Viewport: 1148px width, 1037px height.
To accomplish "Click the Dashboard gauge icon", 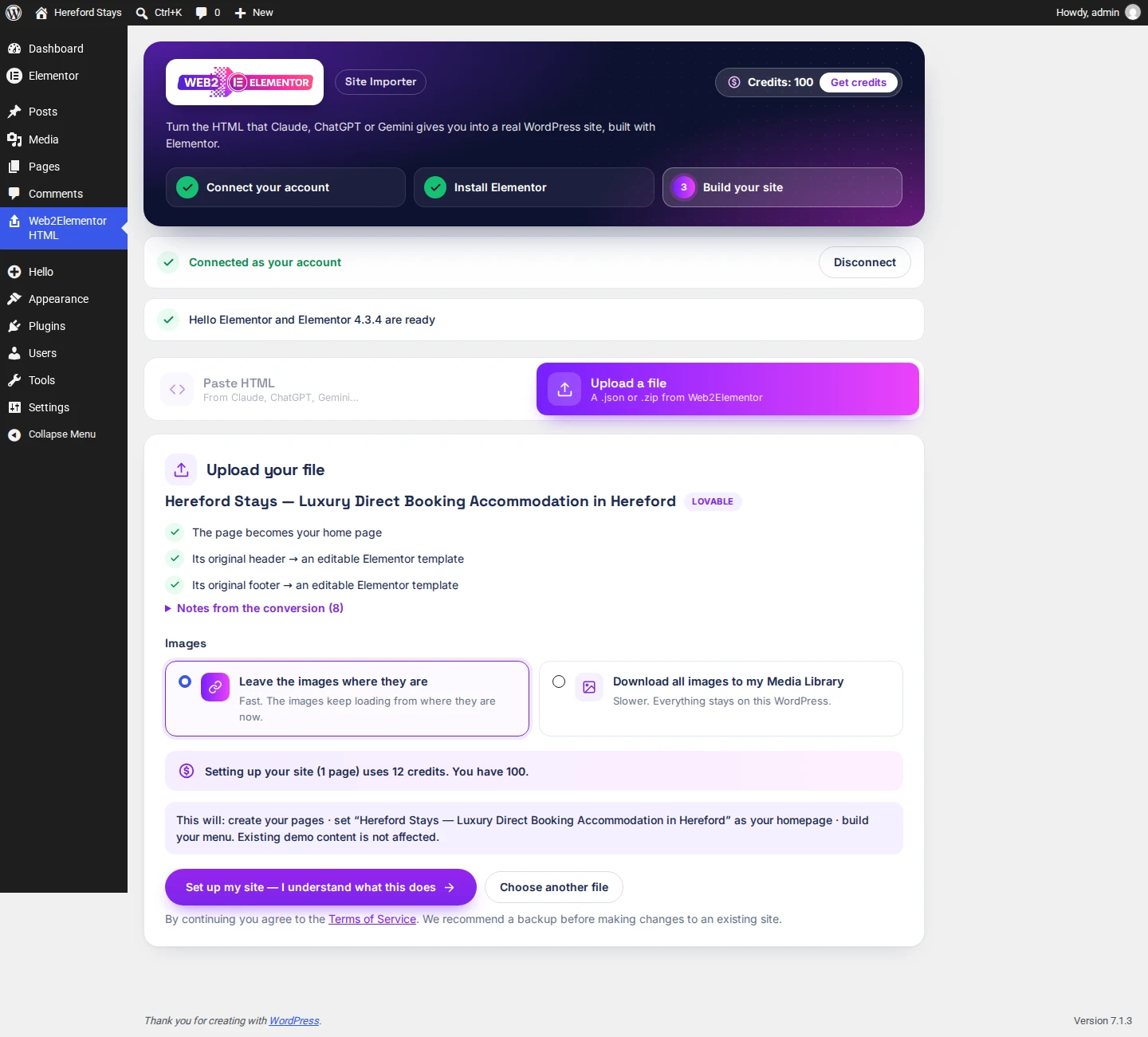I will point(14,49).
